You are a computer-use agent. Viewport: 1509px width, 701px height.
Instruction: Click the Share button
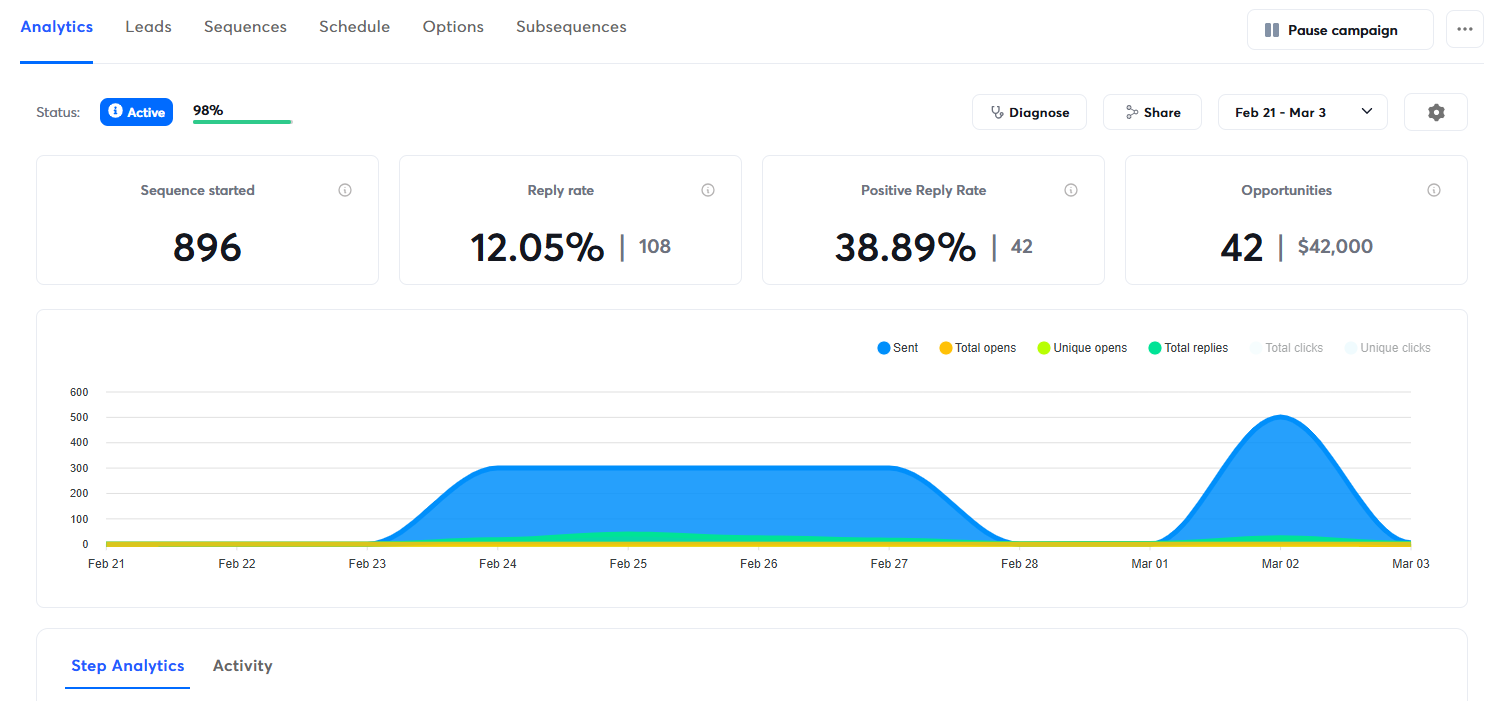click(x=1151, y=113)
